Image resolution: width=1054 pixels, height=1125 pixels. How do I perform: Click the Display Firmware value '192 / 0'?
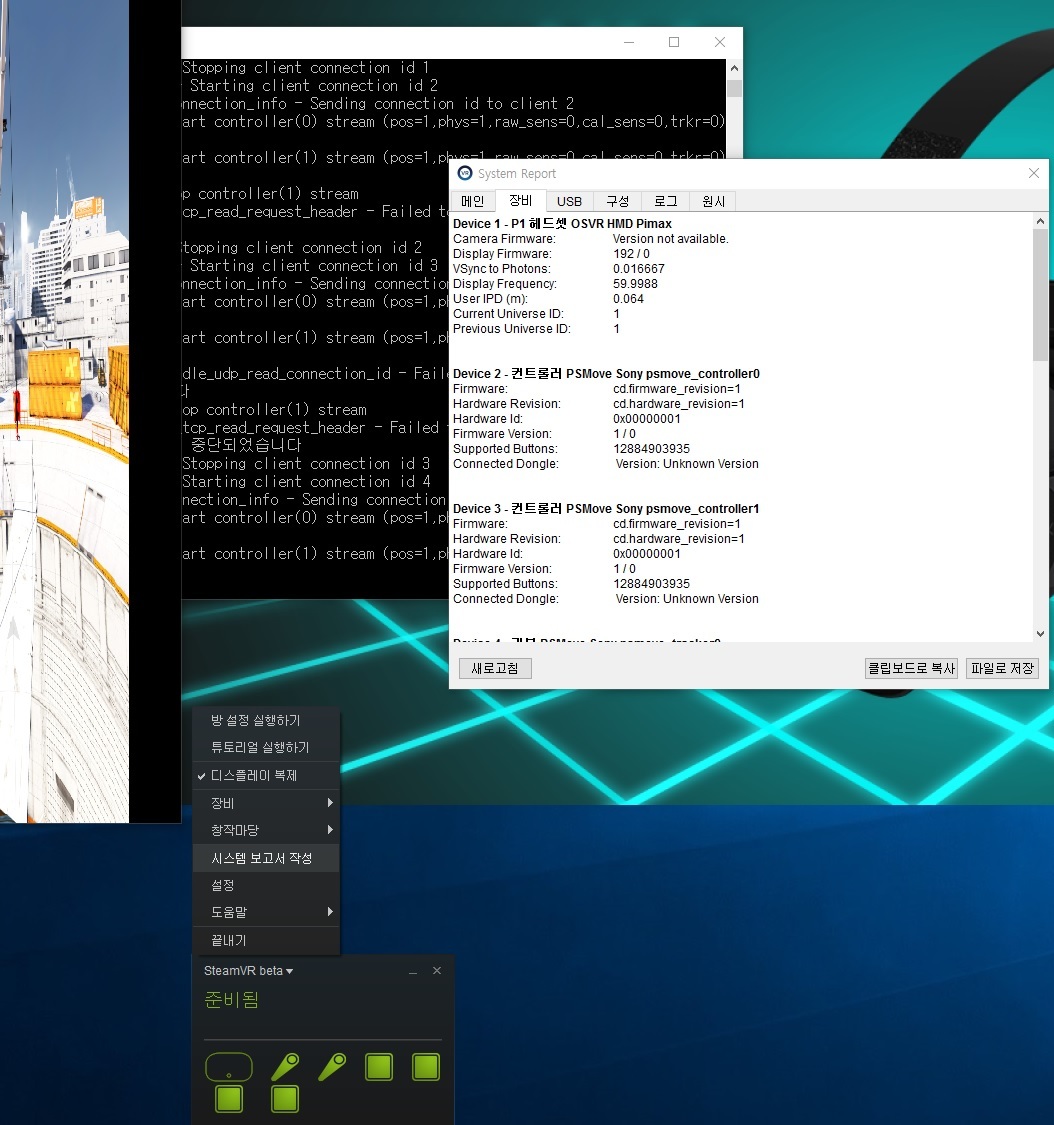coord(631,254)
